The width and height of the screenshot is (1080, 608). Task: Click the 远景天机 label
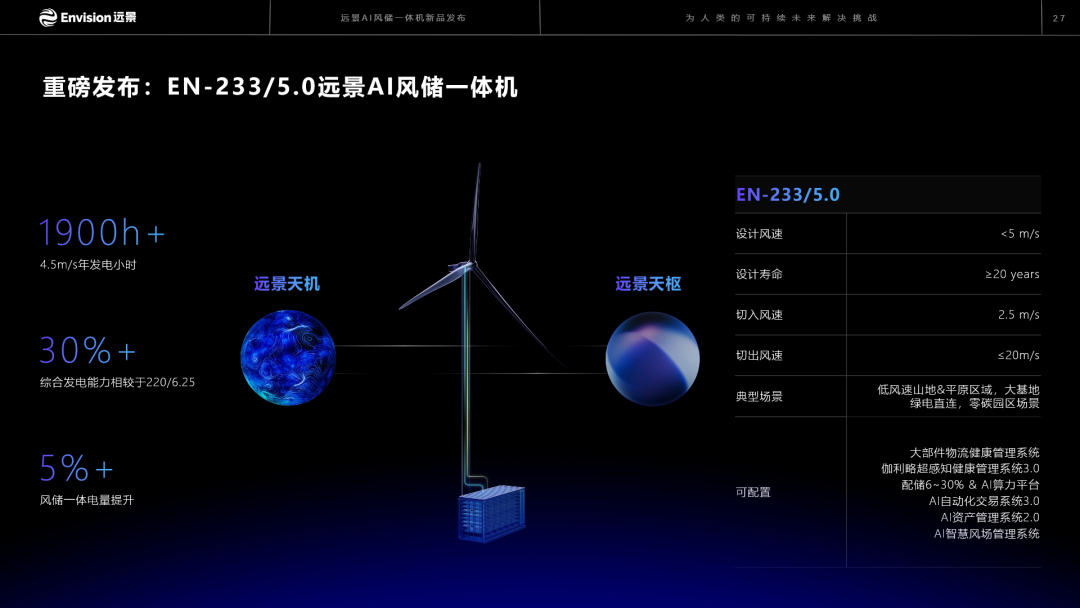[x=287, y=284]
